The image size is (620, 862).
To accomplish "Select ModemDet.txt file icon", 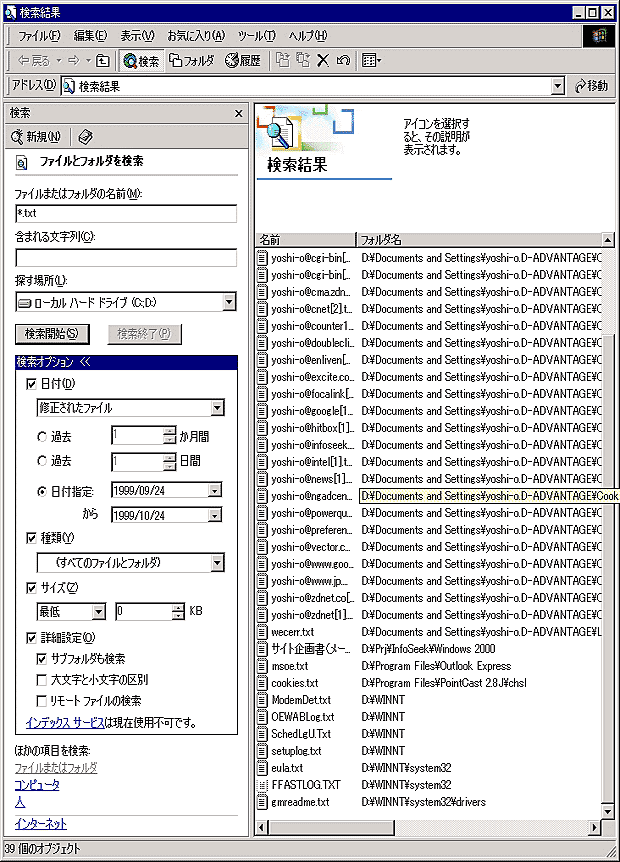I will click(262, 700).
